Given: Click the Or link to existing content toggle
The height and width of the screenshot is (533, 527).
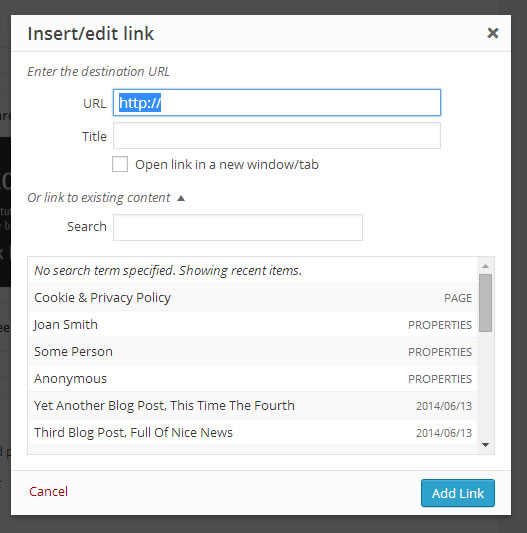Looking at the screenshot, I should pos(99,197).
